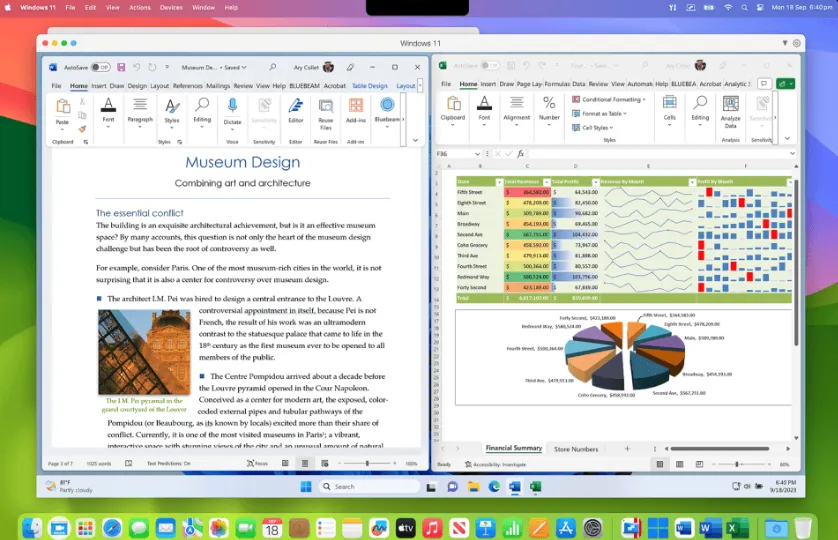The image size is (838, 540).
Task: Open the Font group in Word ribbon
Action: click(x=108, y=112)
